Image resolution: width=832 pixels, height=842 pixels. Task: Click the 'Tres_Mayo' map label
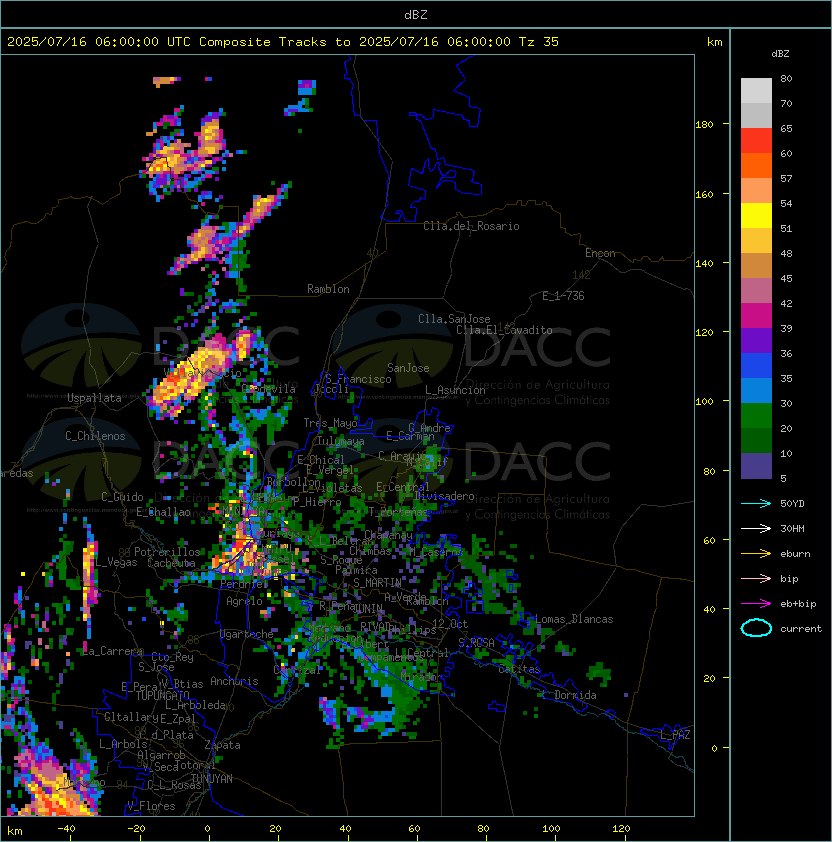tap(330, 423)
